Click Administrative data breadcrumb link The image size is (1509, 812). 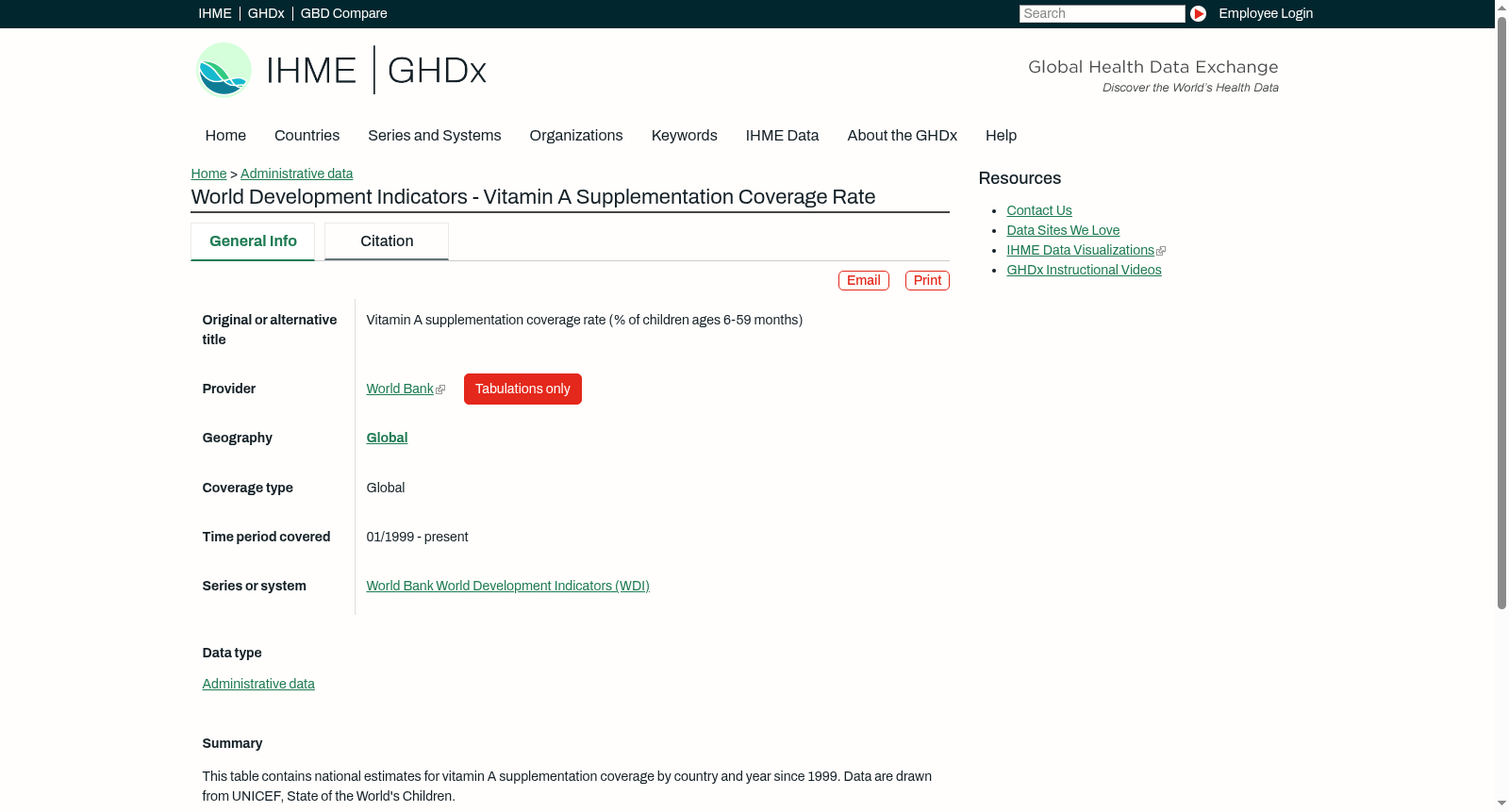(297, 174)
